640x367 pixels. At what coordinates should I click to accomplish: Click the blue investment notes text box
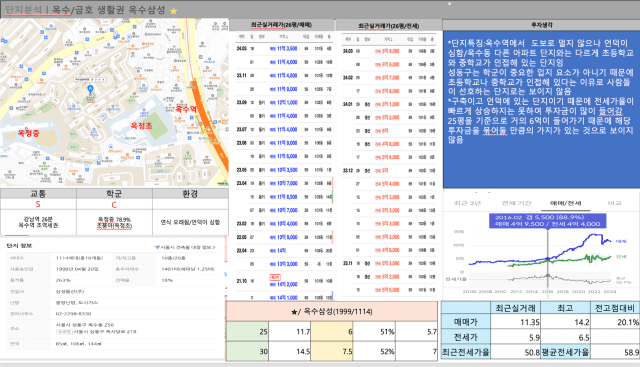541,109
